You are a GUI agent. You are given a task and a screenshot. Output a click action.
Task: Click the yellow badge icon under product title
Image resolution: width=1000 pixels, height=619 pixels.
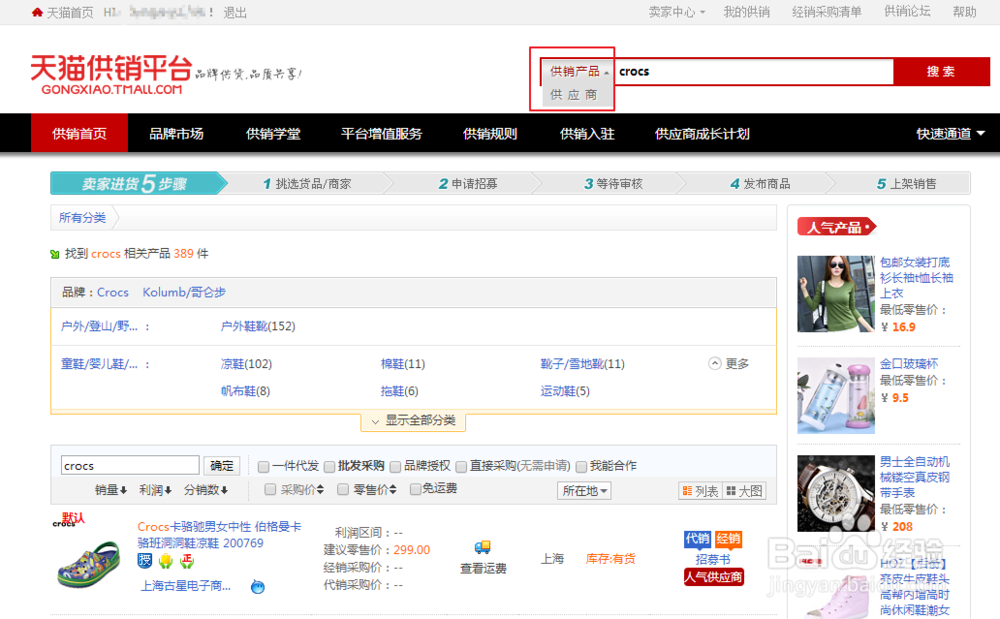pyautogui.click(x=166, y=561)
